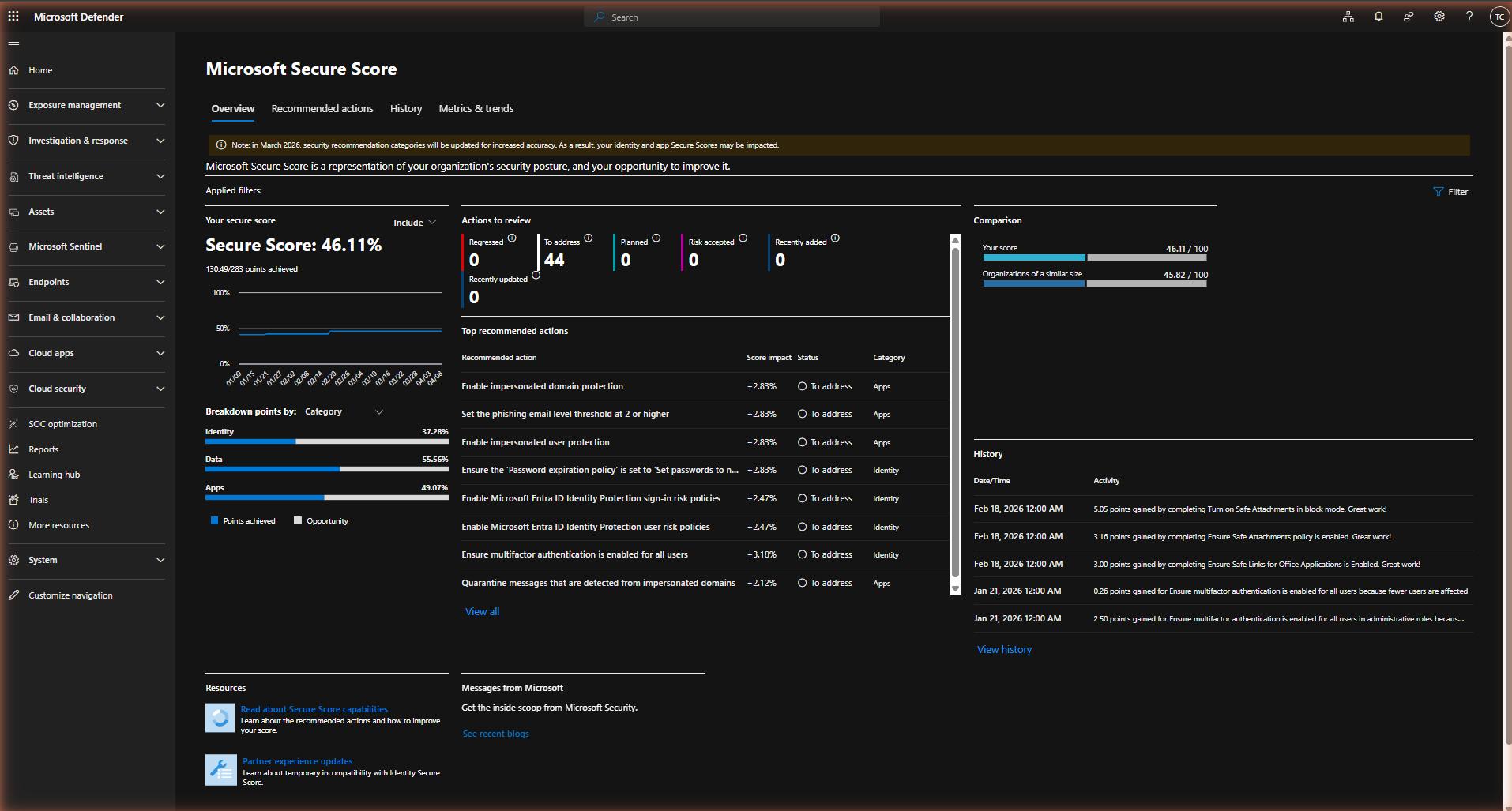The image size is (1512, 811).
Task: Click the Data breakdown progress bar
Action: point(327,469)
